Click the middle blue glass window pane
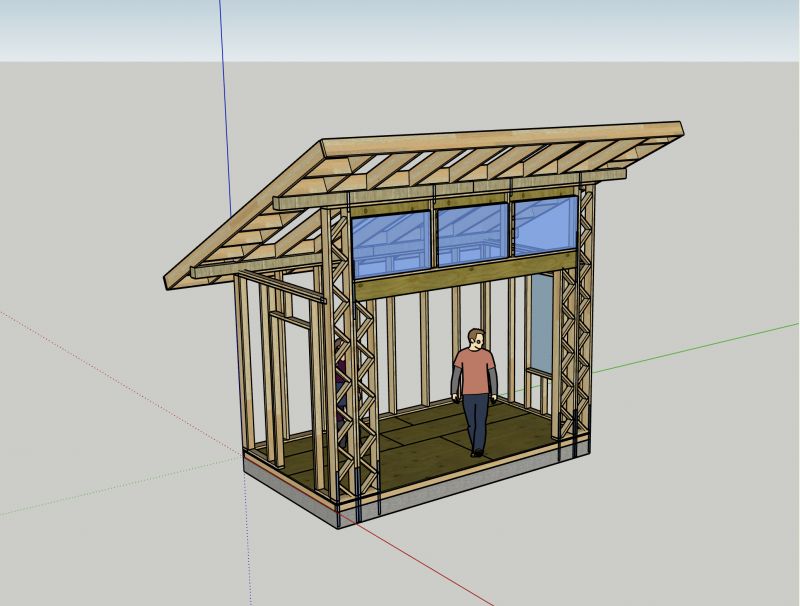Image resolution: width=800 pixels, height=606 pixels. 474,235
